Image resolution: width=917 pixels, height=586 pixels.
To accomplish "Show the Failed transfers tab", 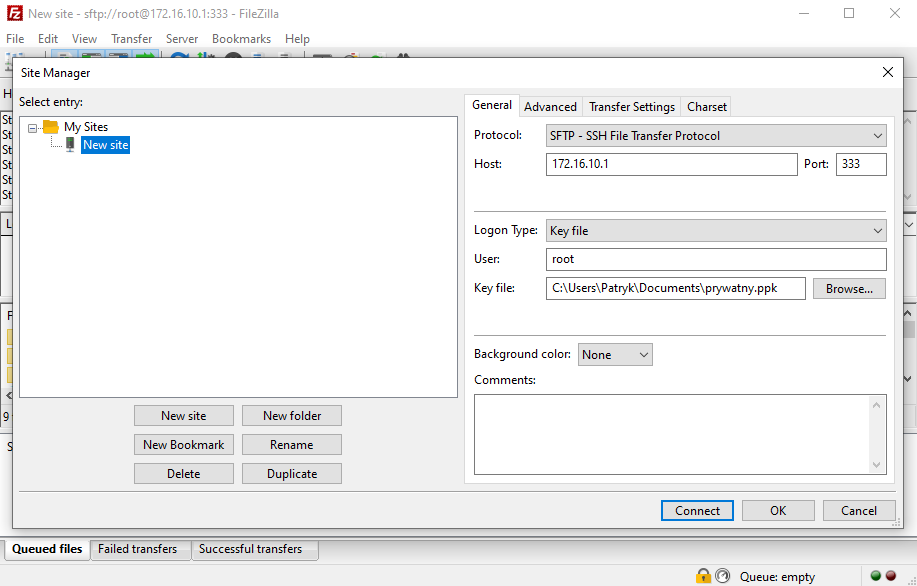I will click(x=137, y=549).
